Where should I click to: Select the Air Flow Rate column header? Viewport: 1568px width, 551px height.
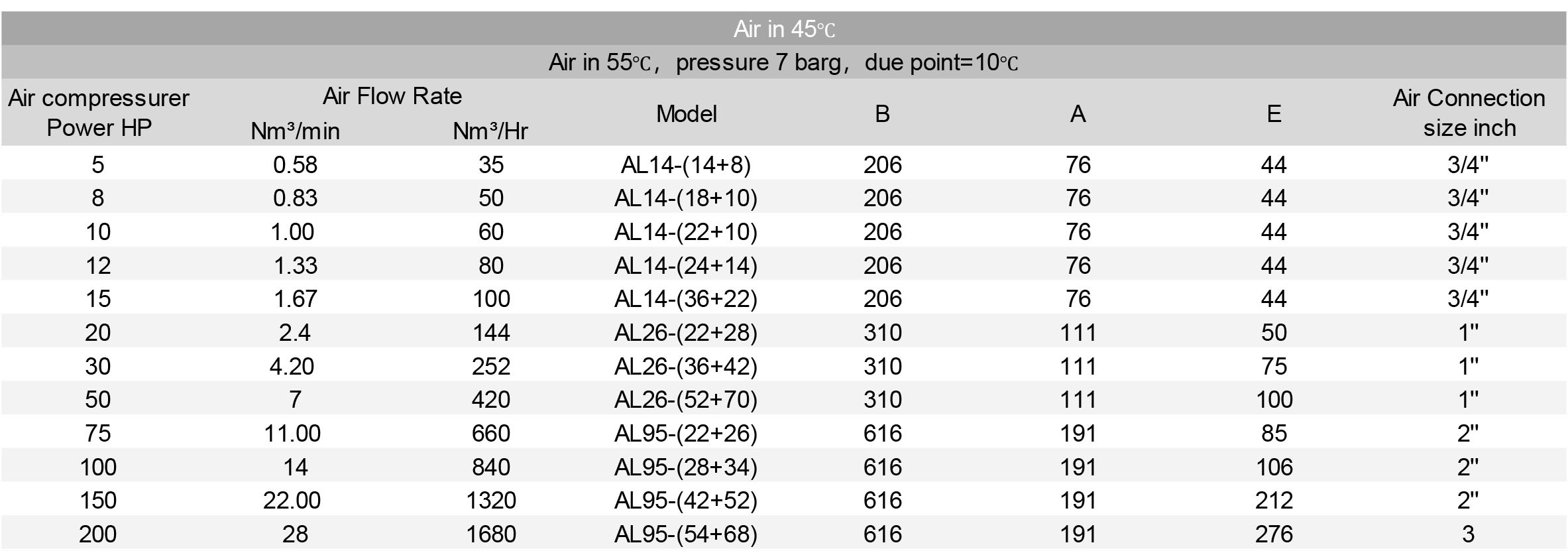coord(392,96)
